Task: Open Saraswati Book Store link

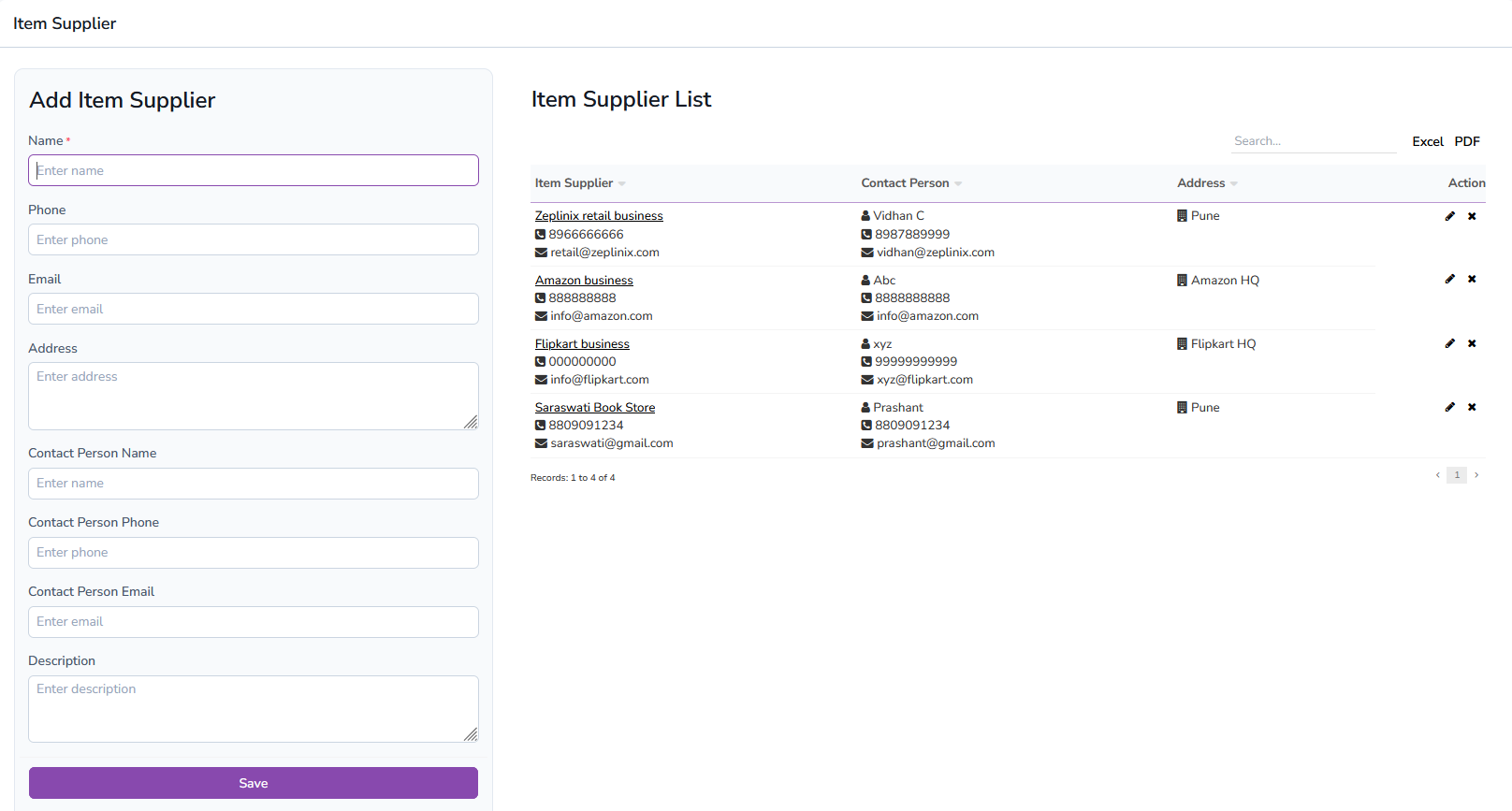Action: click(x=595, y=408)
